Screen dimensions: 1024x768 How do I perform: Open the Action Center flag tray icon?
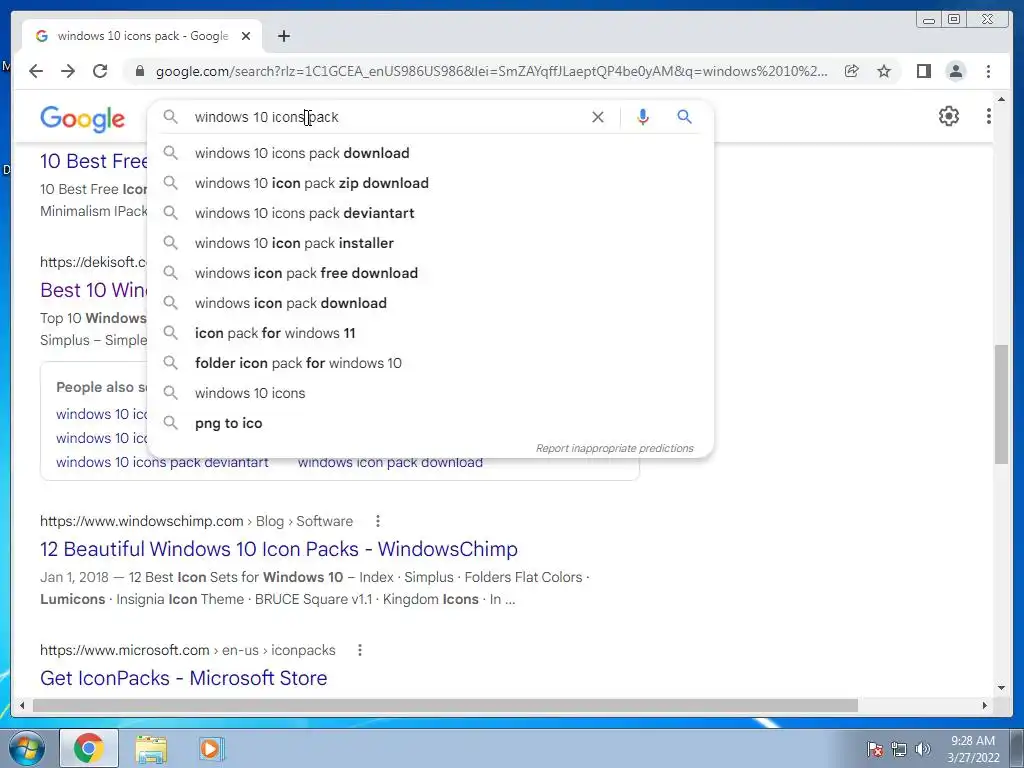pos(875,749)
